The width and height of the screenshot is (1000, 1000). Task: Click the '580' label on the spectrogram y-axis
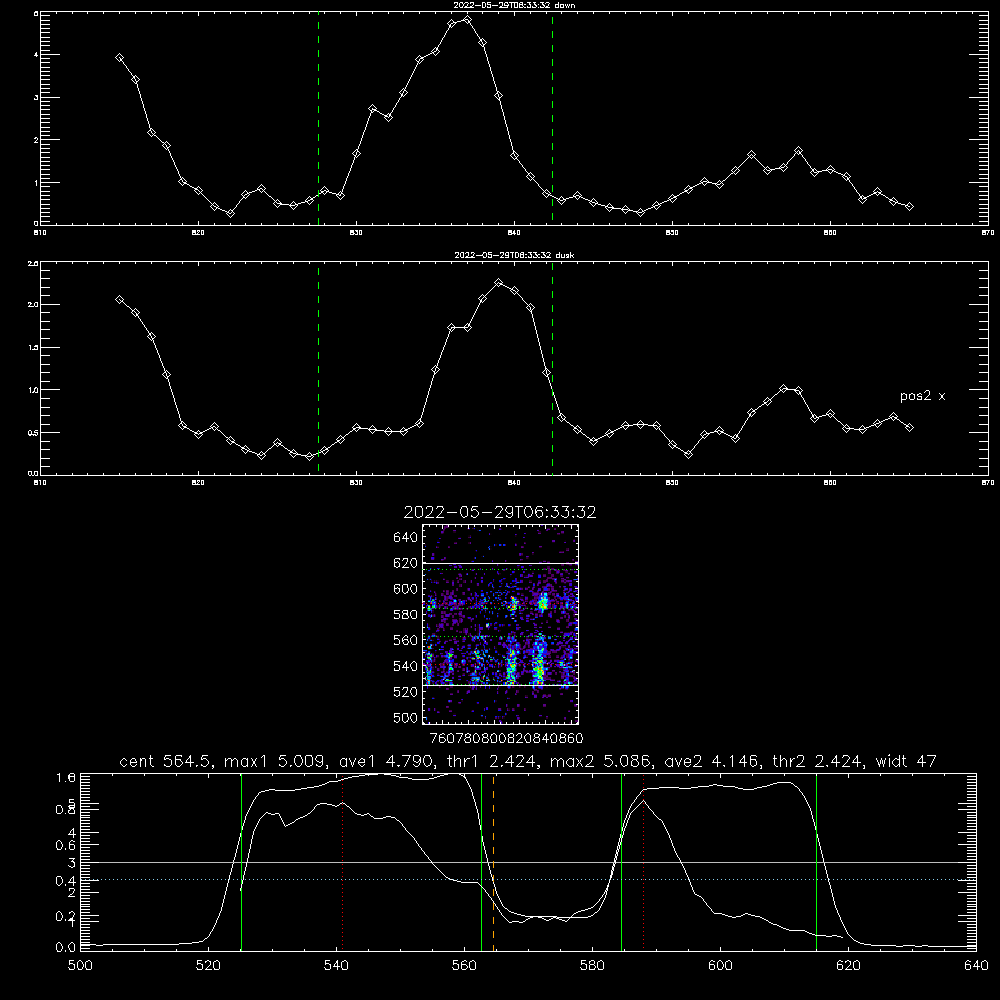[405, 615]
